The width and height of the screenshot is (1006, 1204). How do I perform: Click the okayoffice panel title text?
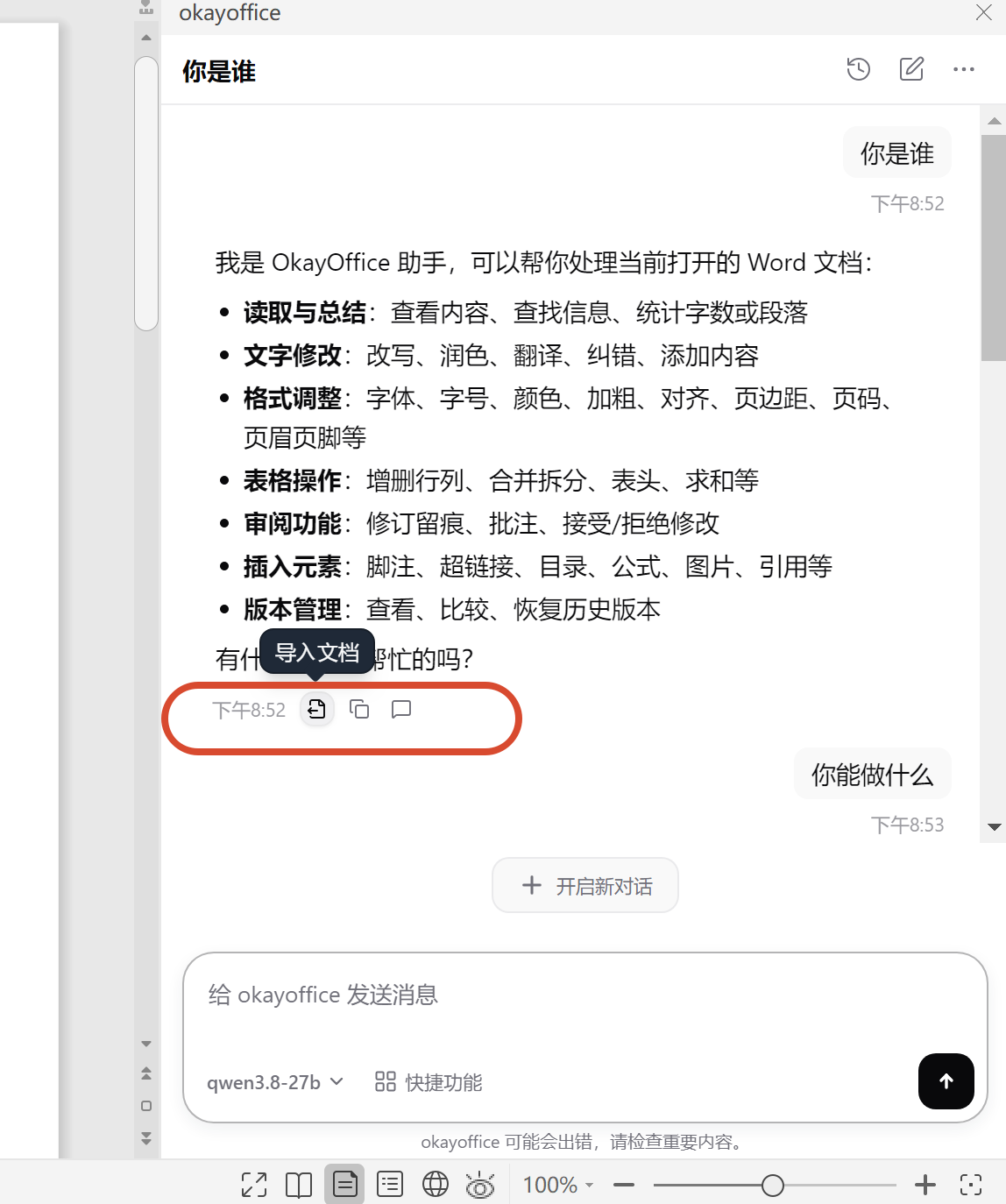[230, 13]
